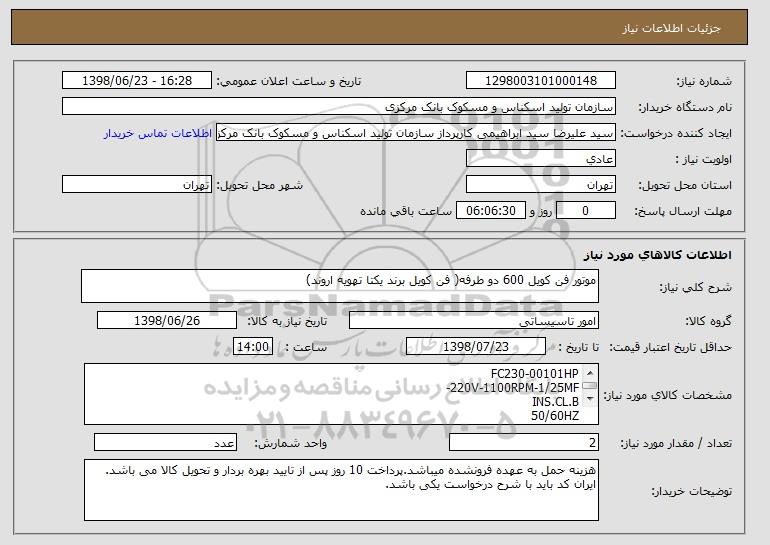Click the شرح کلی نیاز label

[695, 287]
